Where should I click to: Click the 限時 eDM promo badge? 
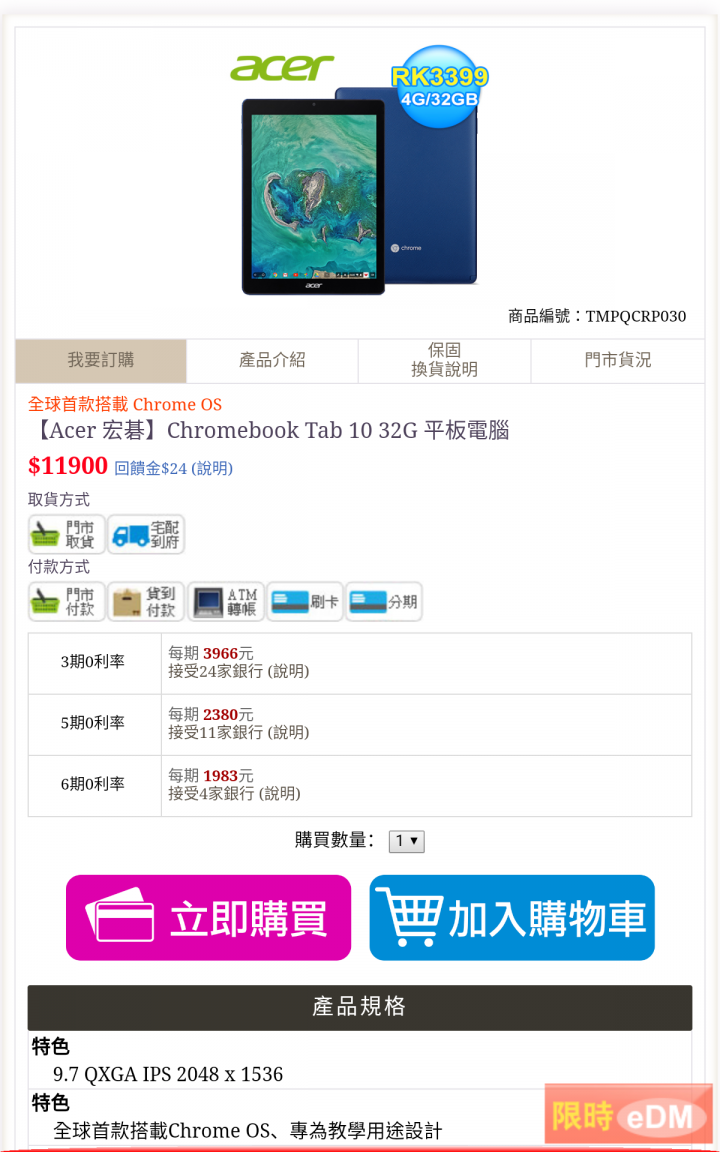coord(628,1115)
